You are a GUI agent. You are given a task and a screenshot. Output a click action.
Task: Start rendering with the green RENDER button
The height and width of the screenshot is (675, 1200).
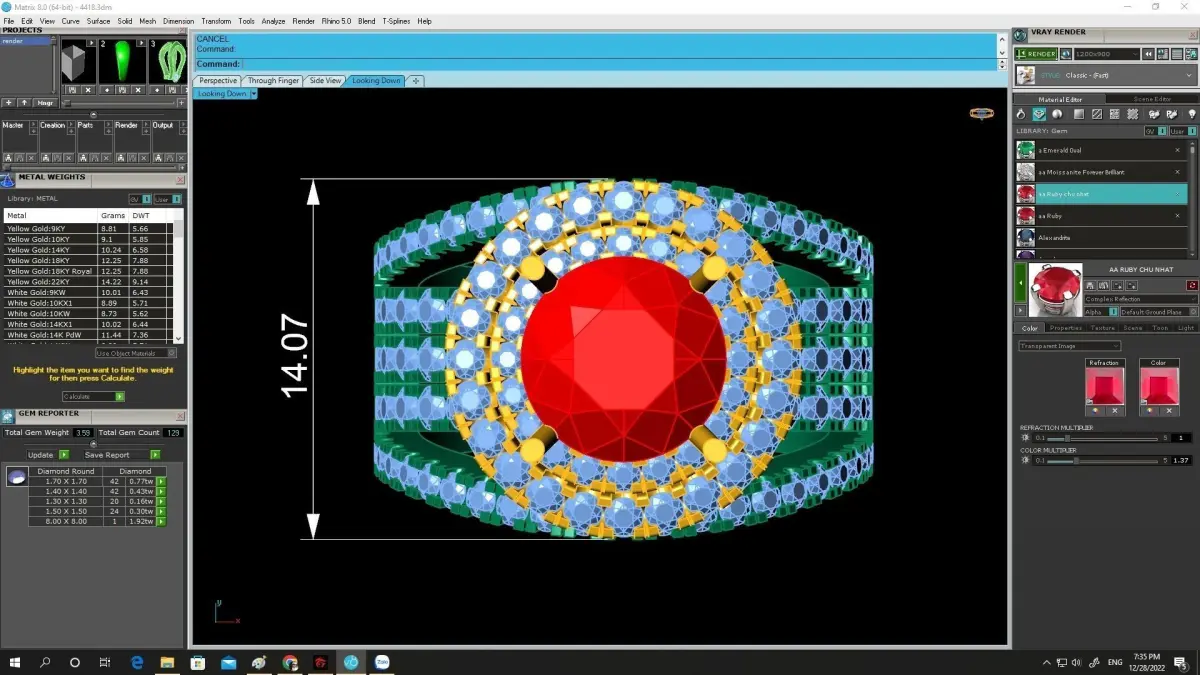coord(1035,54)
